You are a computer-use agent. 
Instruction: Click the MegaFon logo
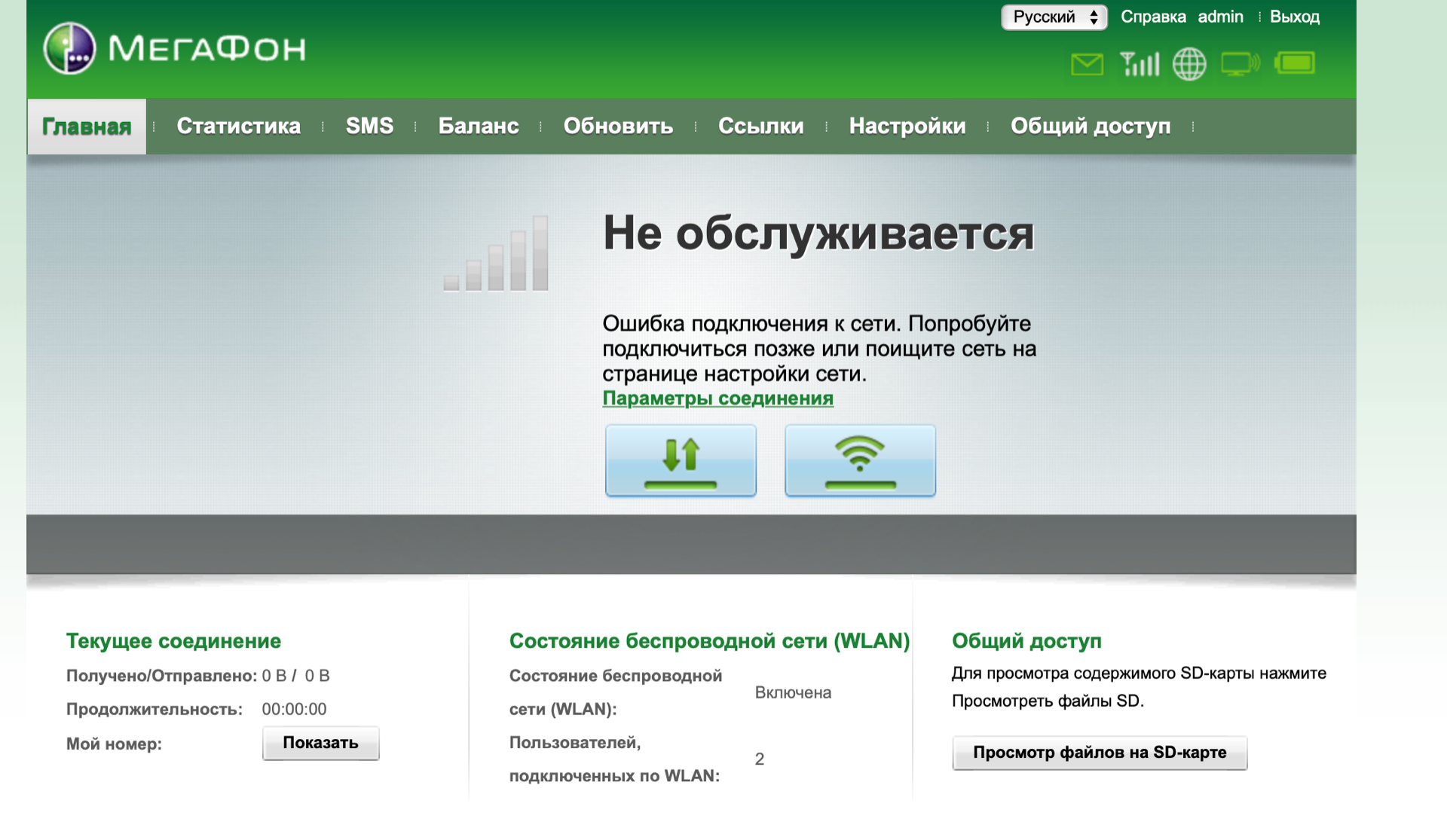(175, 49)
